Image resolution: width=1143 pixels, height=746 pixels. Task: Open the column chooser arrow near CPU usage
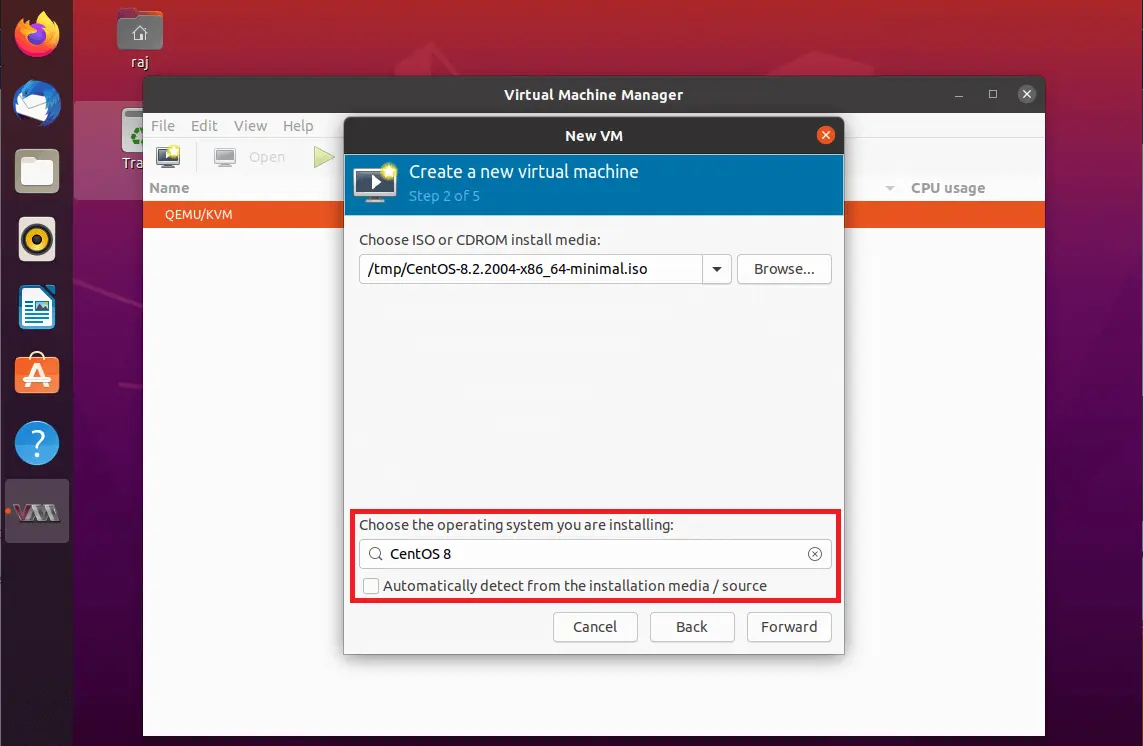pyautogui.click(x=889, y=188)
